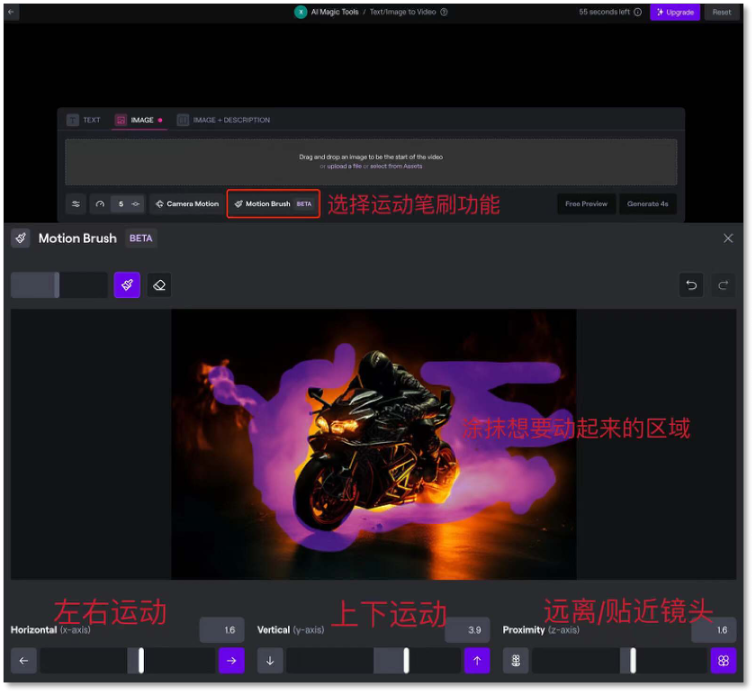Viewport: 756px width, 695px height.
Task: Click Generate 4s button
Action: [648, 204]
